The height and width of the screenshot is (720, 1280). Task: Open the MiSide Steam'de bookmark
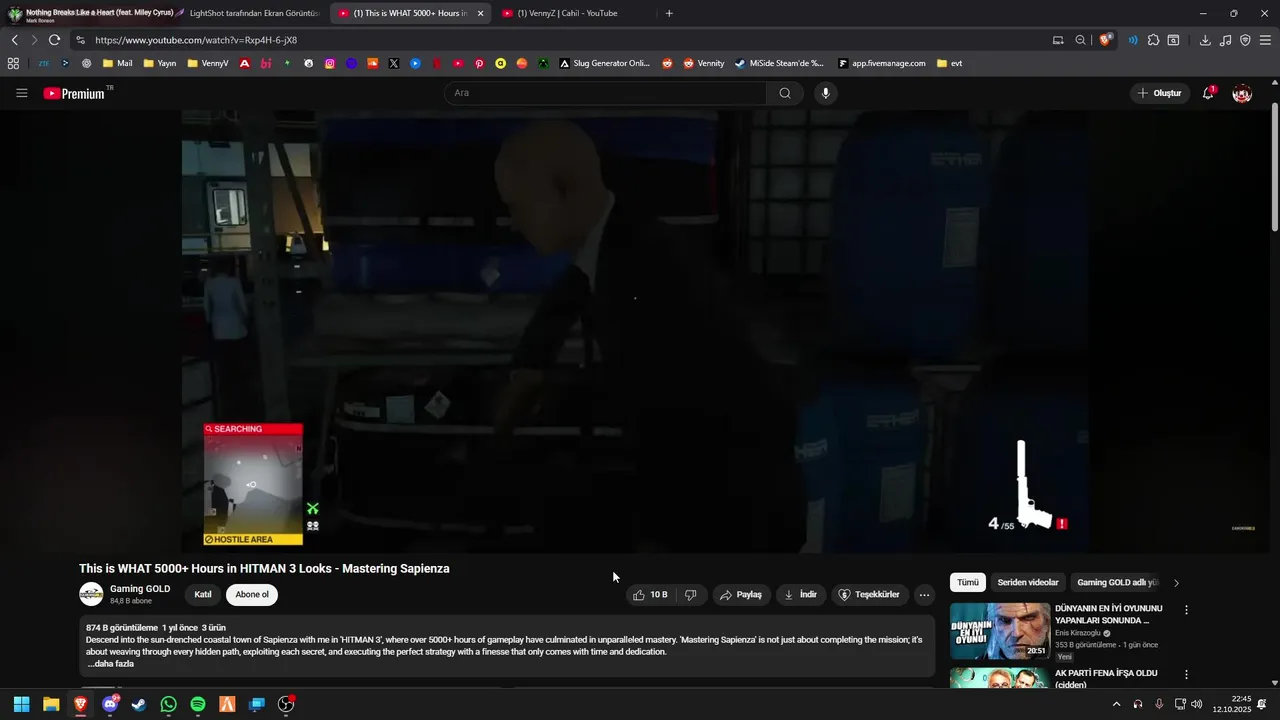[779, 63]
